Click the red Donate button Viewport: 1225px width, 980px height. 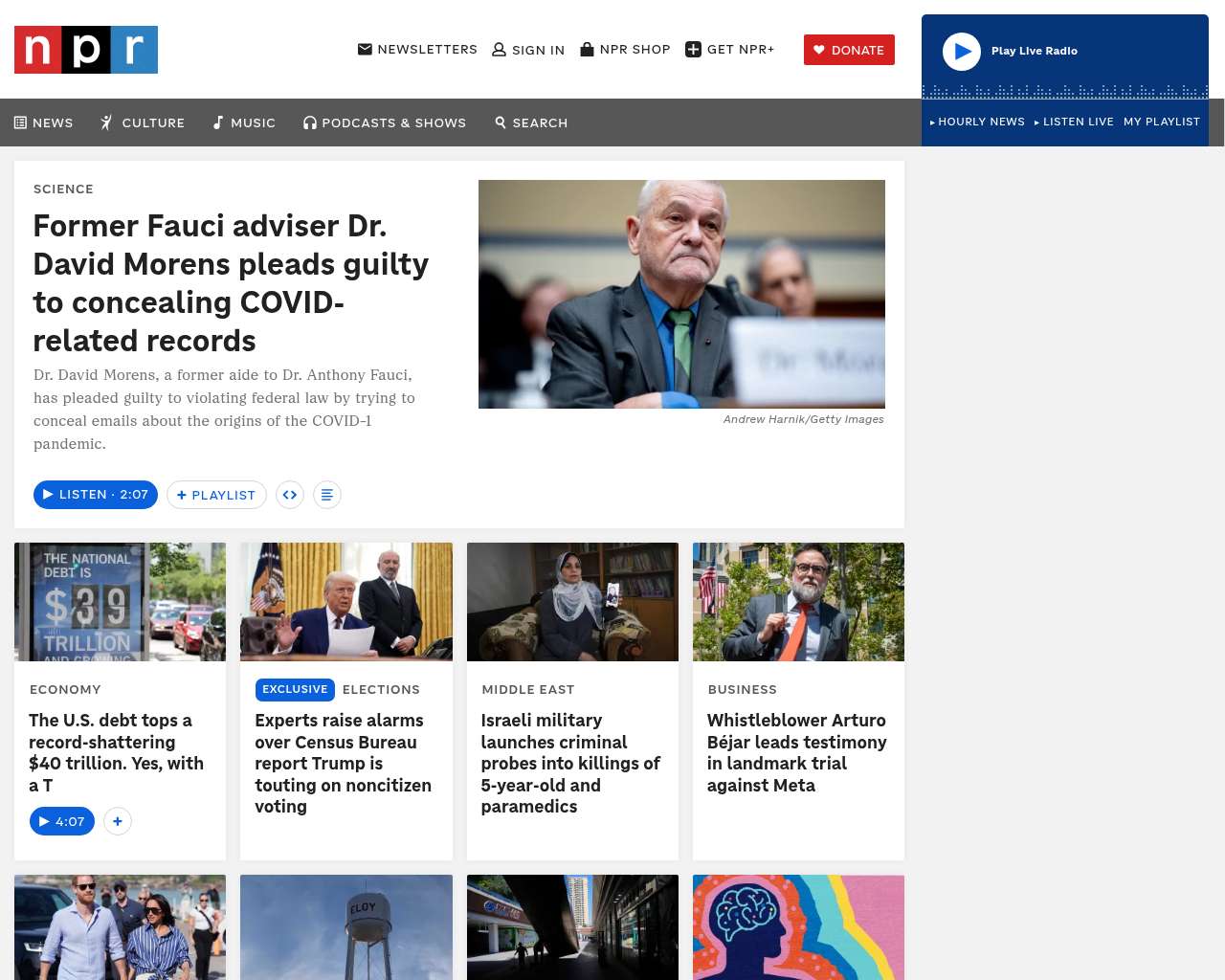pyautogui.click(x=849, y=50)
